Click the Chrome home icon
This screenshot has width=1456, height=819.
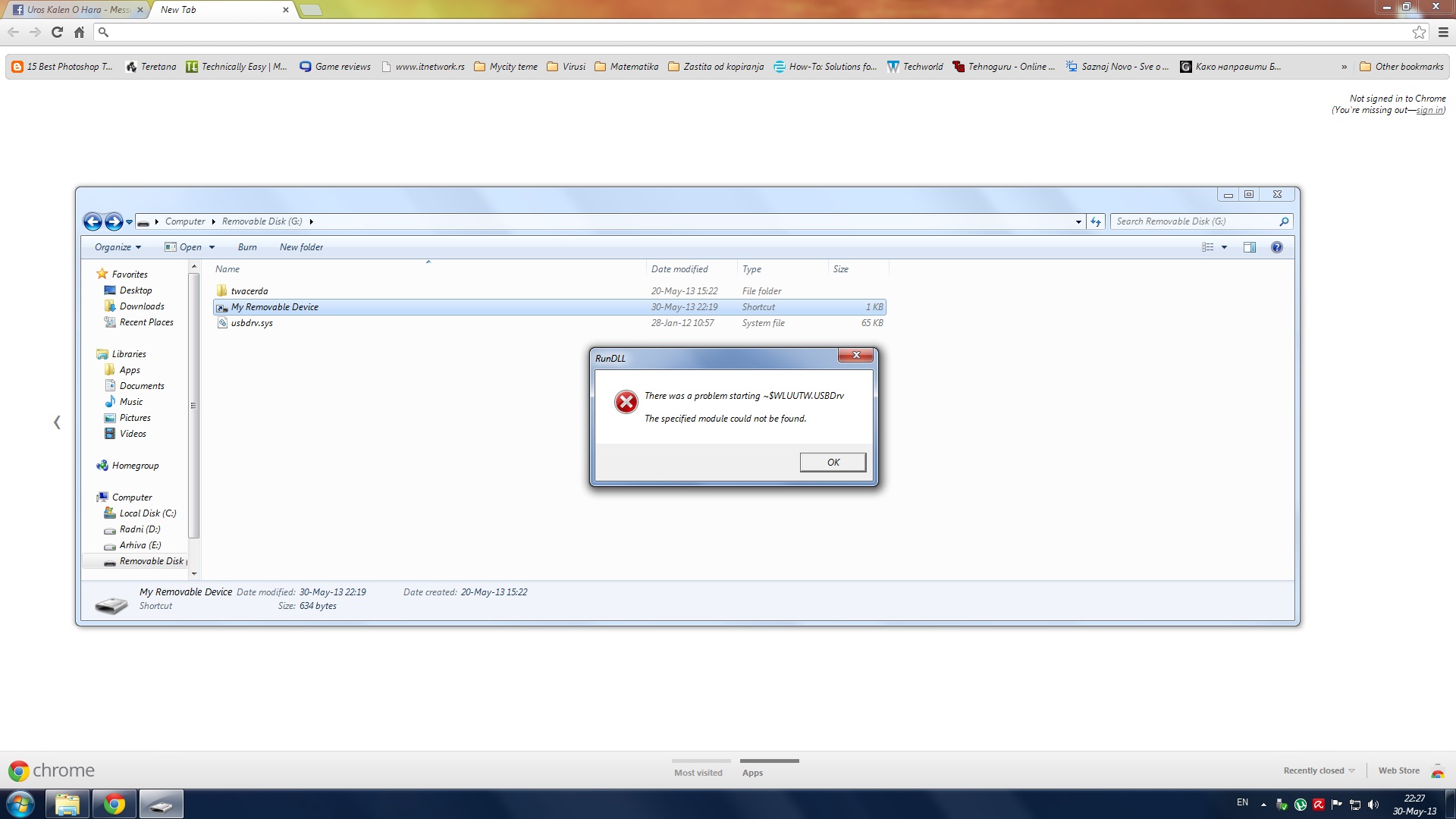tap(79, 32)
